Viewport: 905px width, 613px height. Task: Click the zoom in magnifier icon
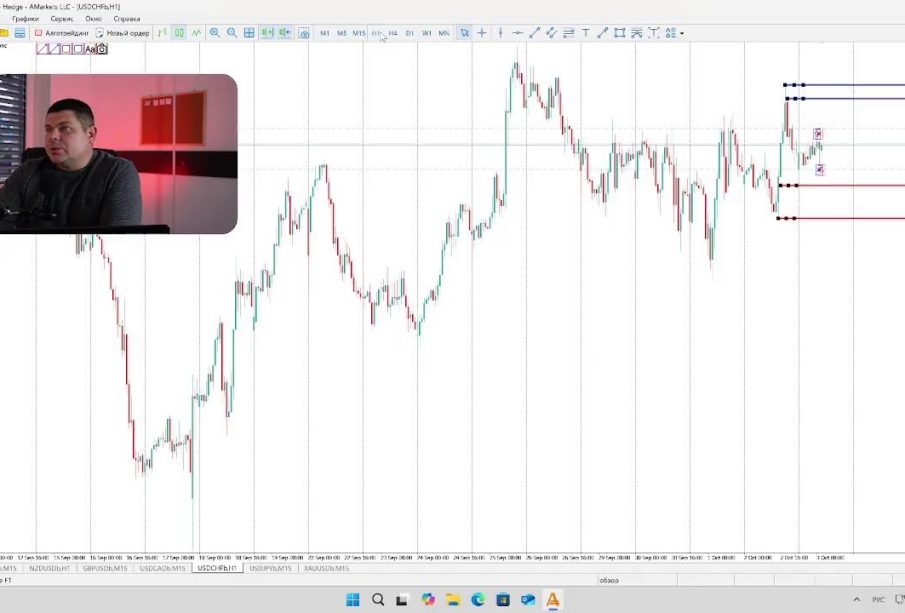(215, 33)
